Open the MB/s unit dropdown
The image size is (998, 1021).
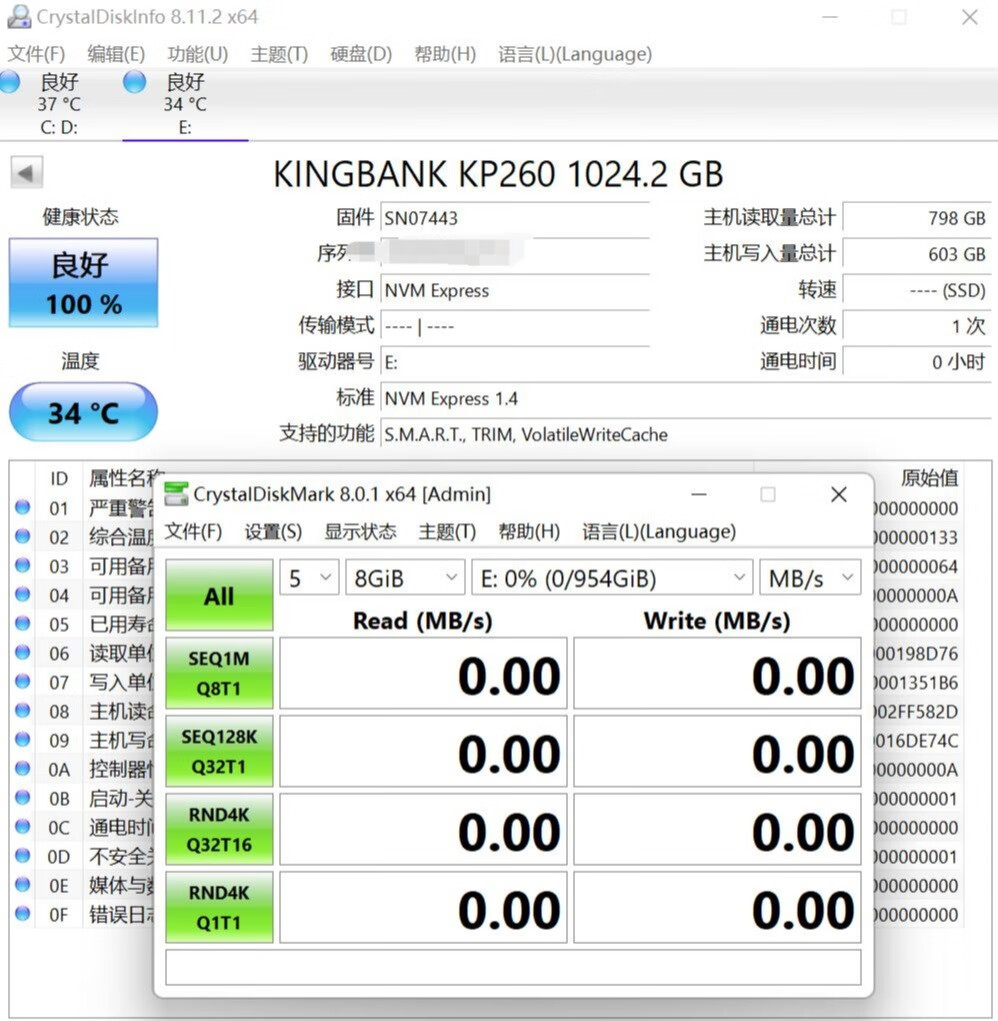point(810,577)
